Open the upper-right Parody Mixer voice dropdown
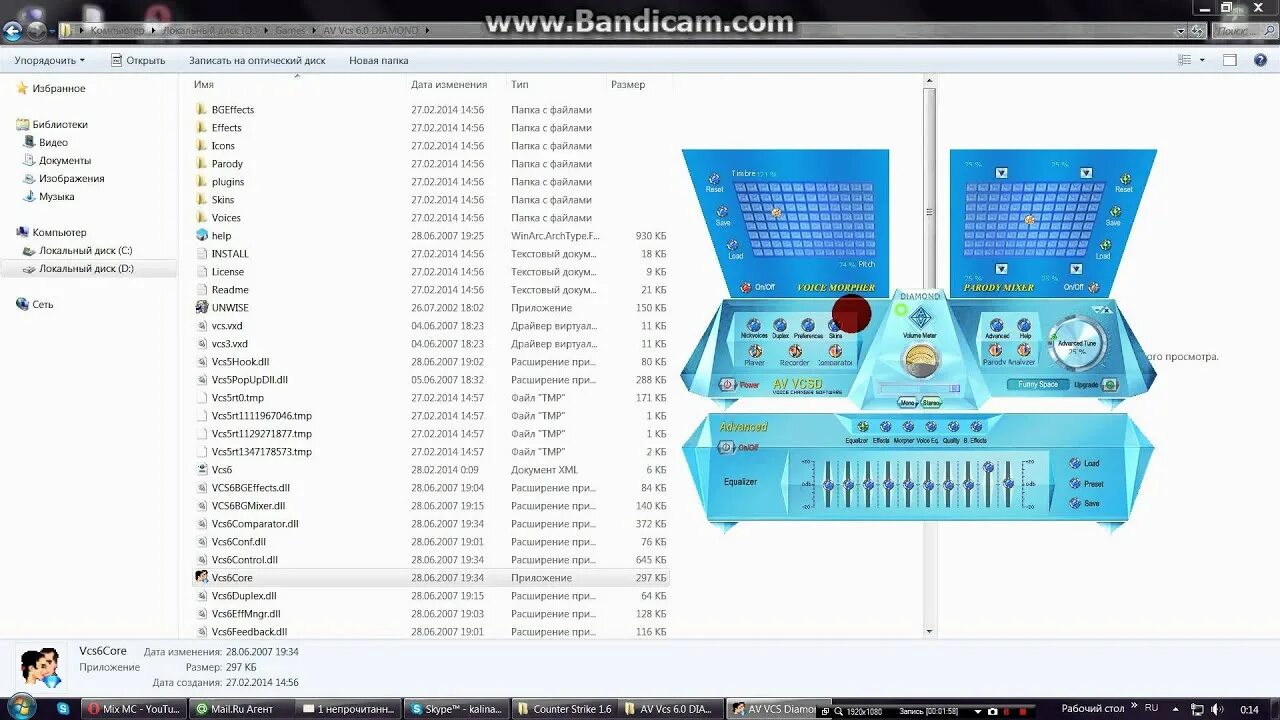This screenshot has height=720, width=1280. (x=1086, y=173)
